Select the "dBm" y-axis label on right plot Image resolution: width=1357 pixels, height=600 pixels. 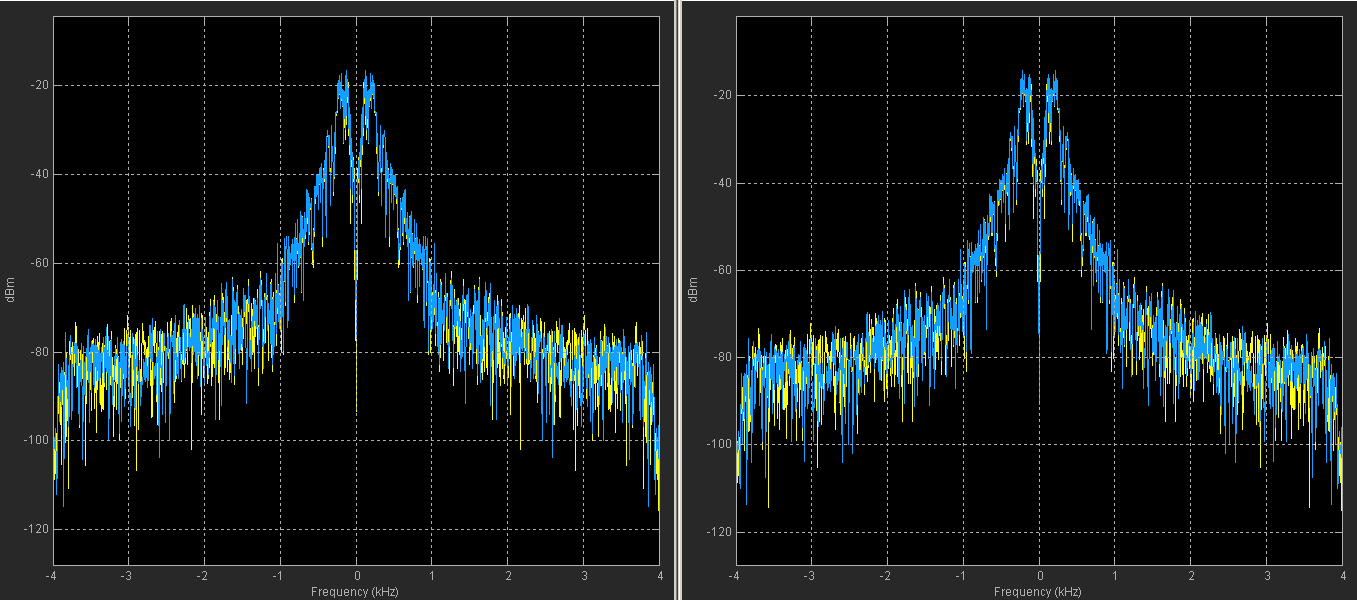tap(693, 290)
